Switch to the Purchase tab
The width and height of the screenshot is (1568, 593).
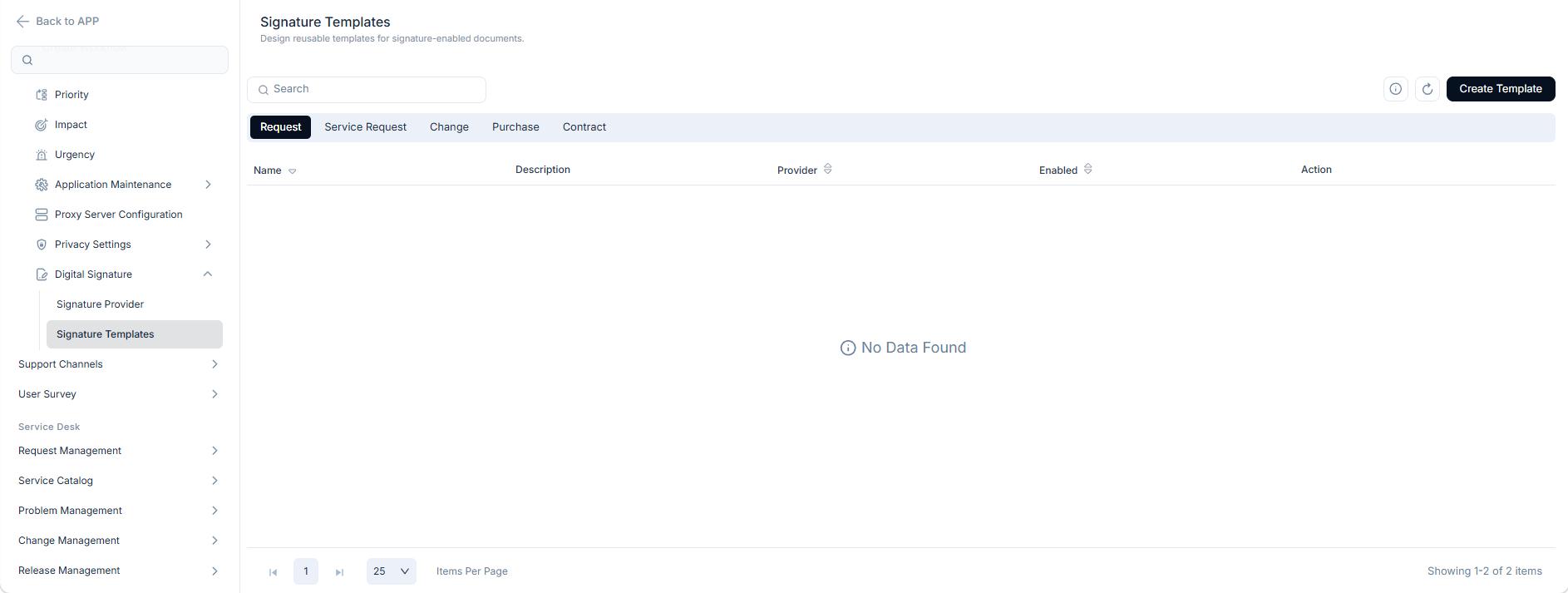coord(515,127)
